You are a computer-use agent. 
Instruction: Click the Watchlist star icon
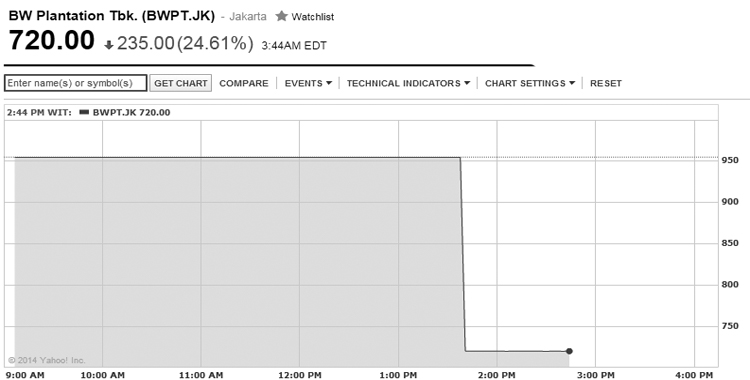tap(281, 16)
